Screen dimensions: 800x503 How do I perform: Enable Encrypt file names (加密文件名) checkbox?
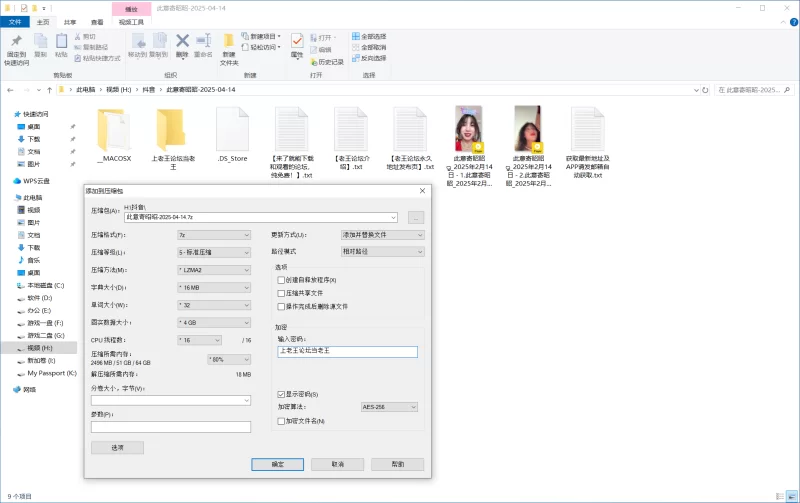(x=281, y=421)
